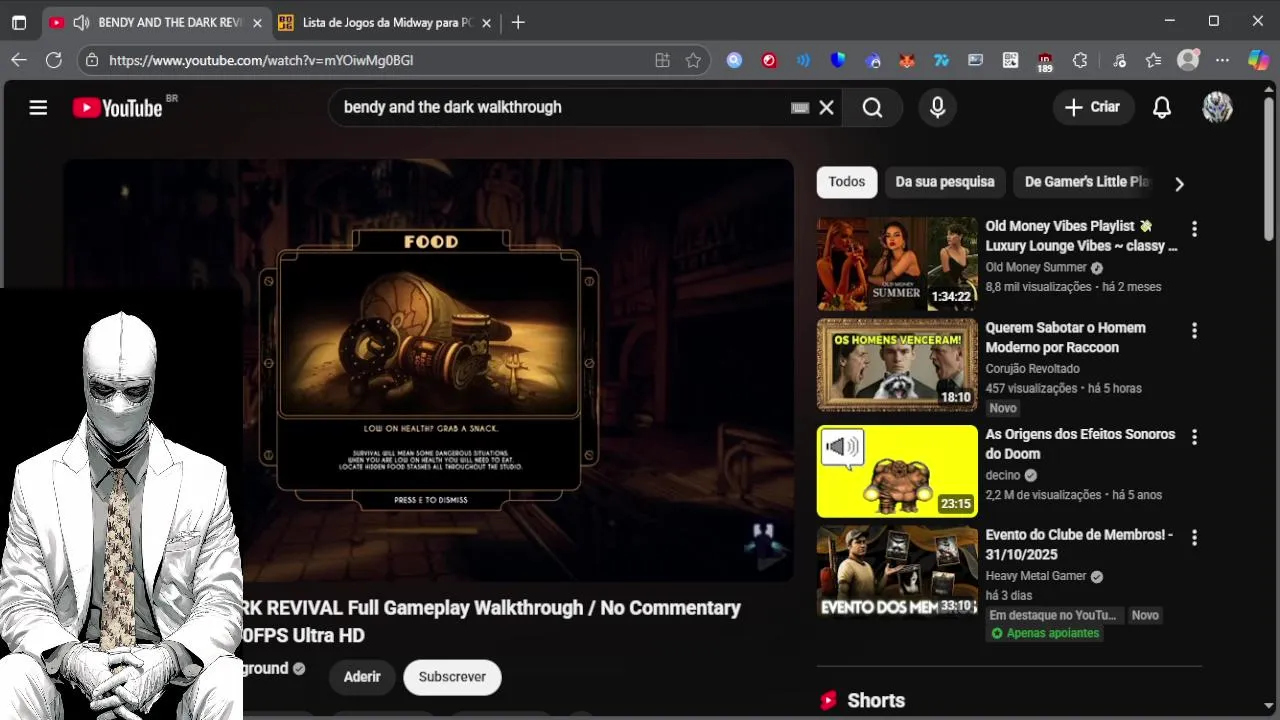Go back to the previous page

(19, 60)
